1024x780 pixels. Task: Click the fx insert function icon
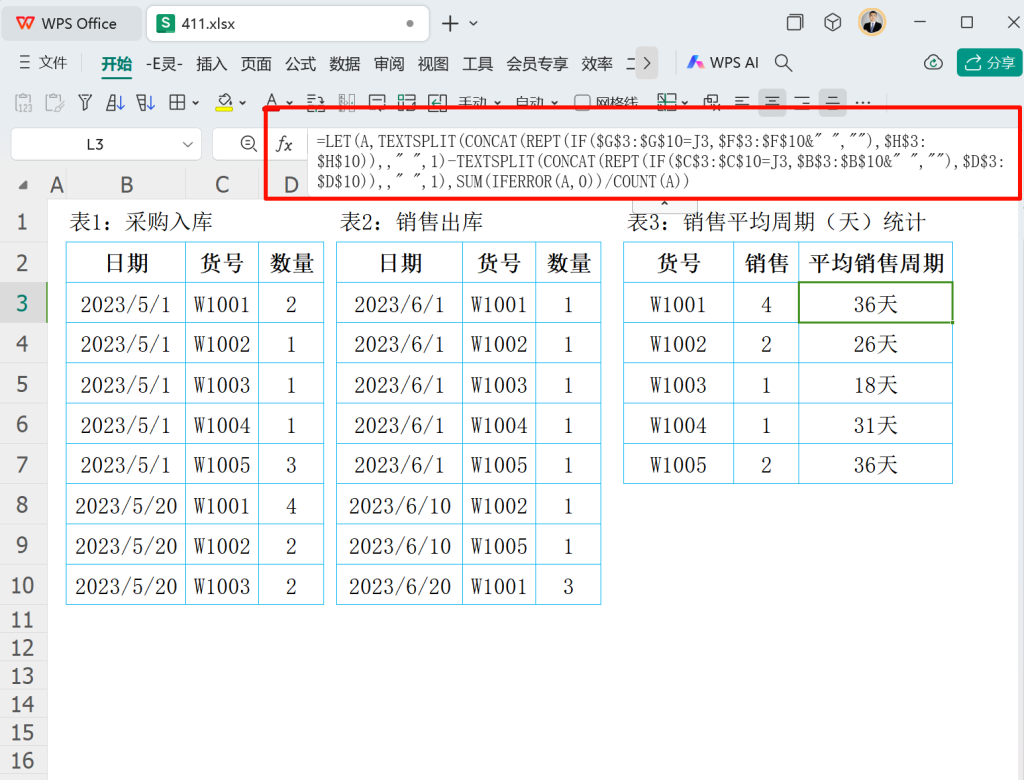(284, 144)
